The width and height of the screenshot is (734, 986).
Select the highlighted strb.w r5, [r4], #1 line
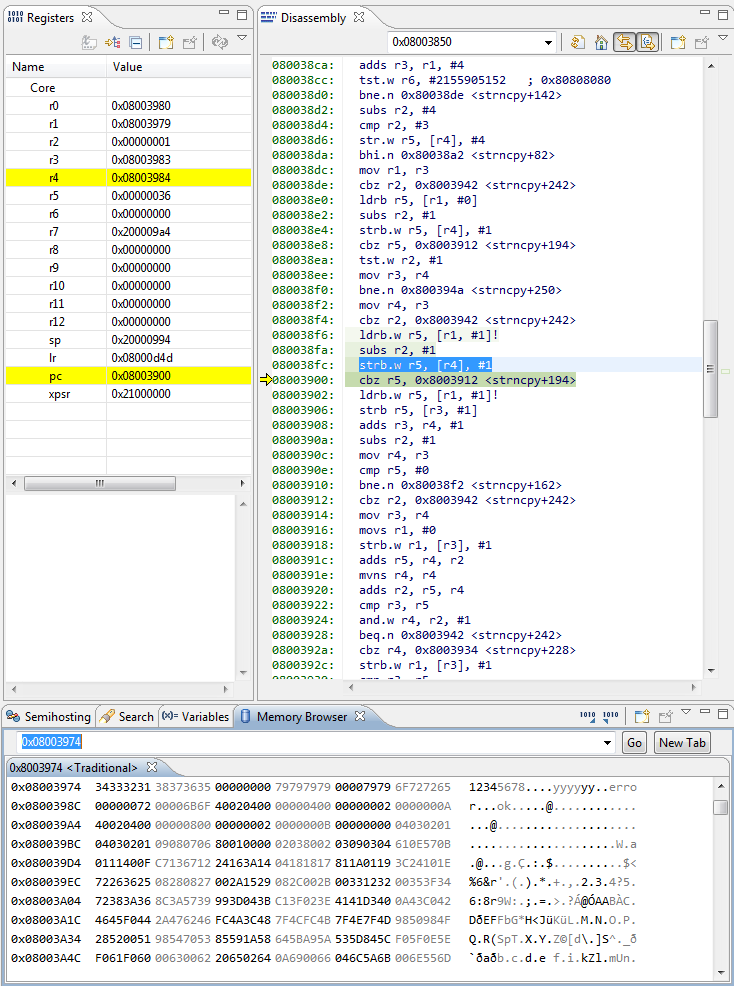tap(425, 365)
